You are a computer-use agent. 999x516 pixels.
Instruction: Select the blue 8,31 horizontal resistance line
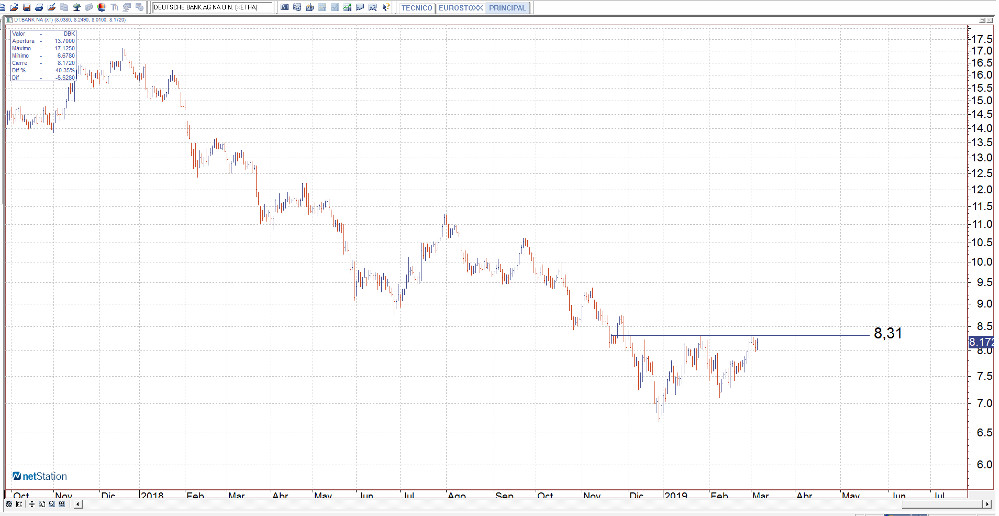739,335
